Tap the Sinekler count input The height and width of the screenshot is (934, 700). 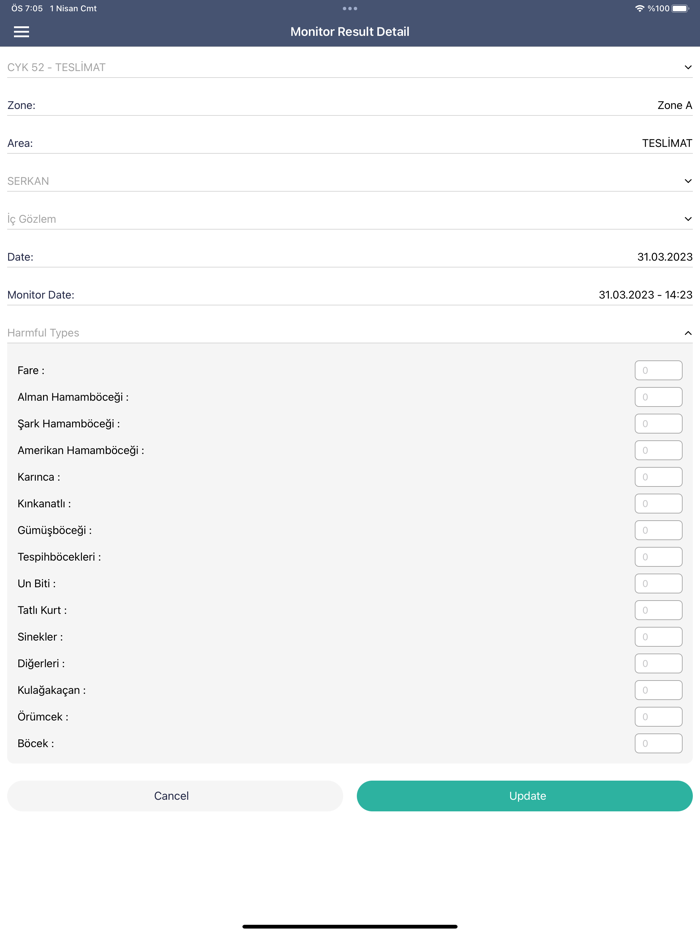[658, 637]
